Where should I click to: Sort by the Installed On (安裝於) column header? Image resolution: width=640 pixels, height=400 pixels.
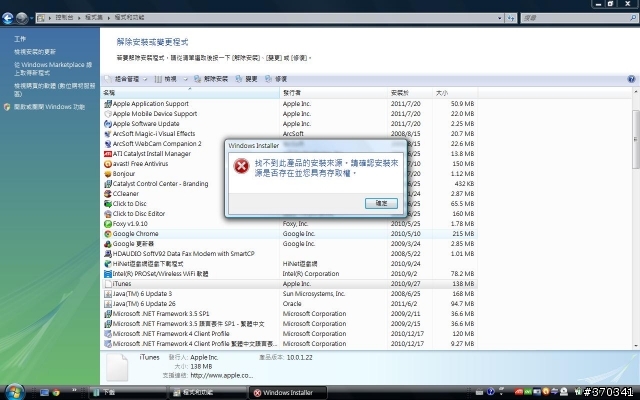410,93
